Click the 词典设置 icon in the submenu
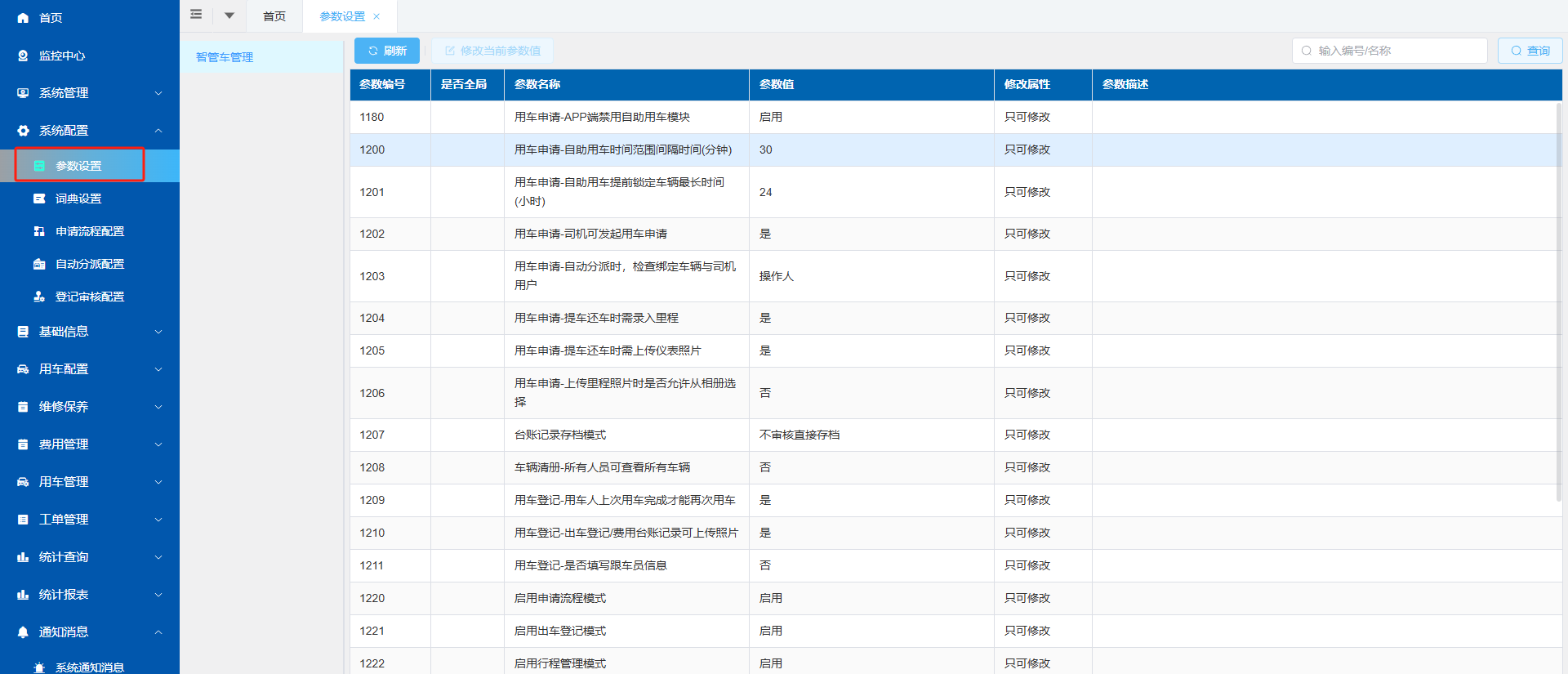 [x=39, y=199]
